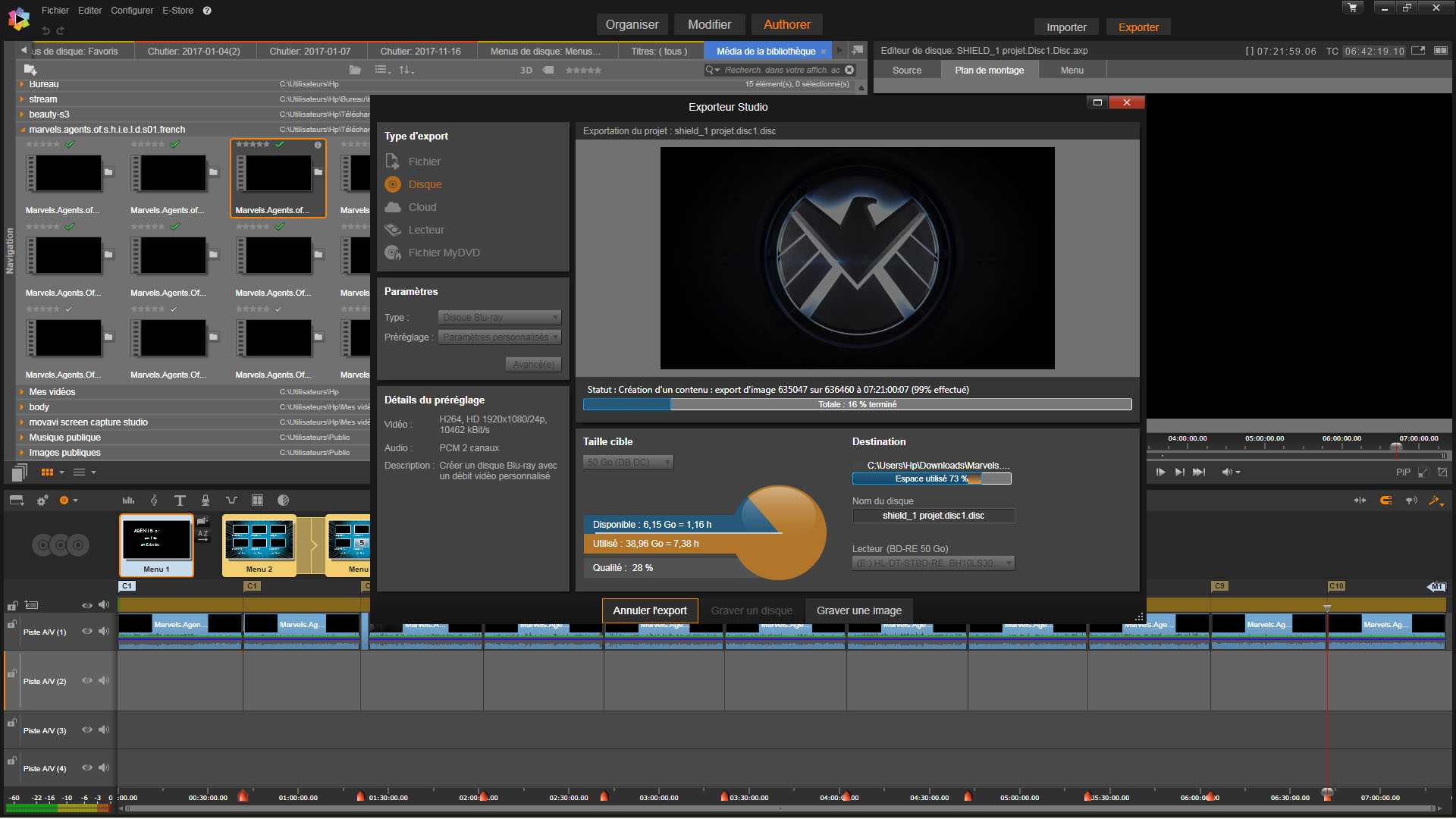Open the Taille cible 50 Go dropdown
The height and width of the screenshot is (819, 1456).
[628, 463]
